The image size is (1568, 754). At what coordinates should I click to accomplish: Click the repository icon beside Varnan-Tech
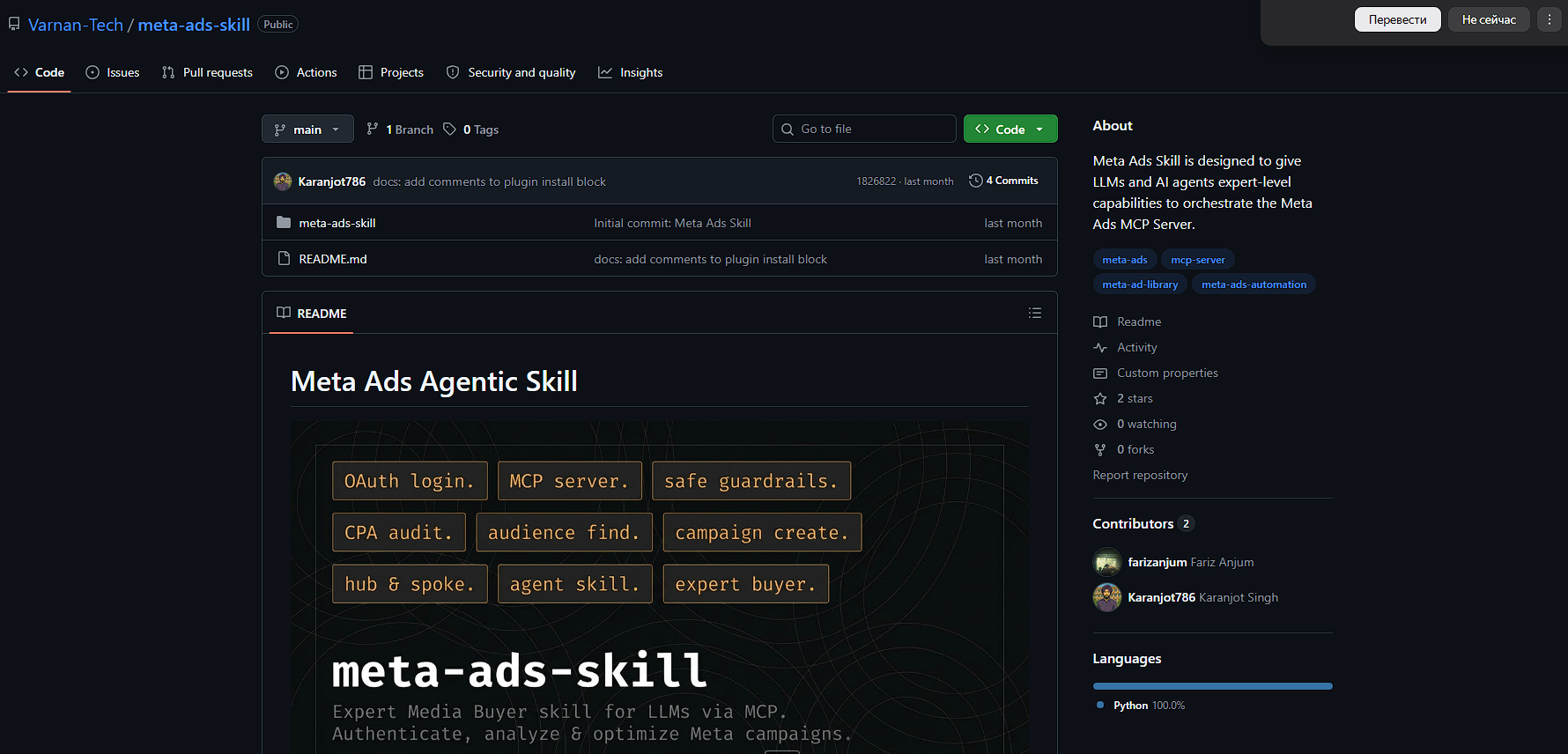(14, 25)
